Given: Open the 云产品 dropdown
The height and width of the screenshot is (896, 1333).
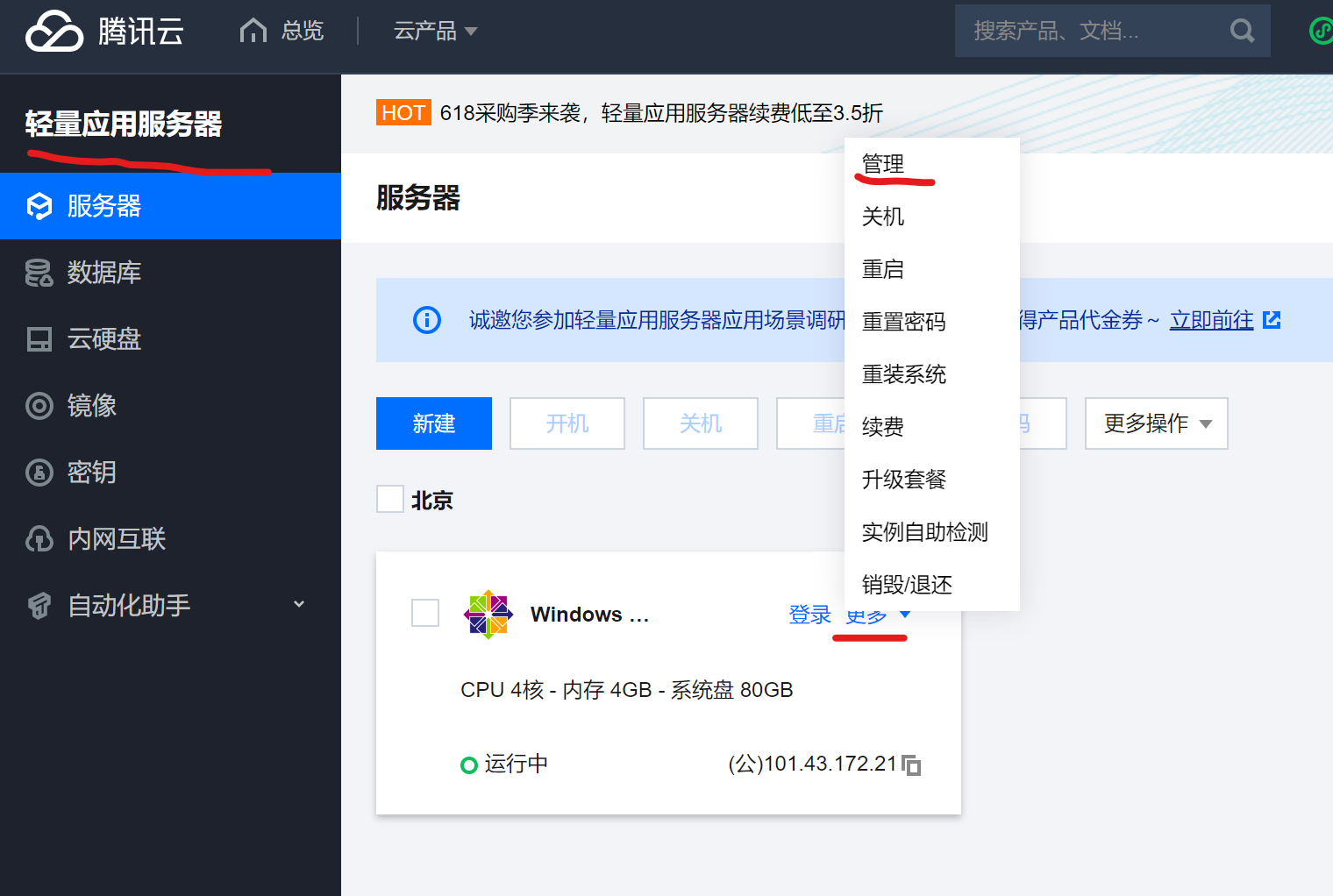Looking at the screenshot, I should (435, 31).
